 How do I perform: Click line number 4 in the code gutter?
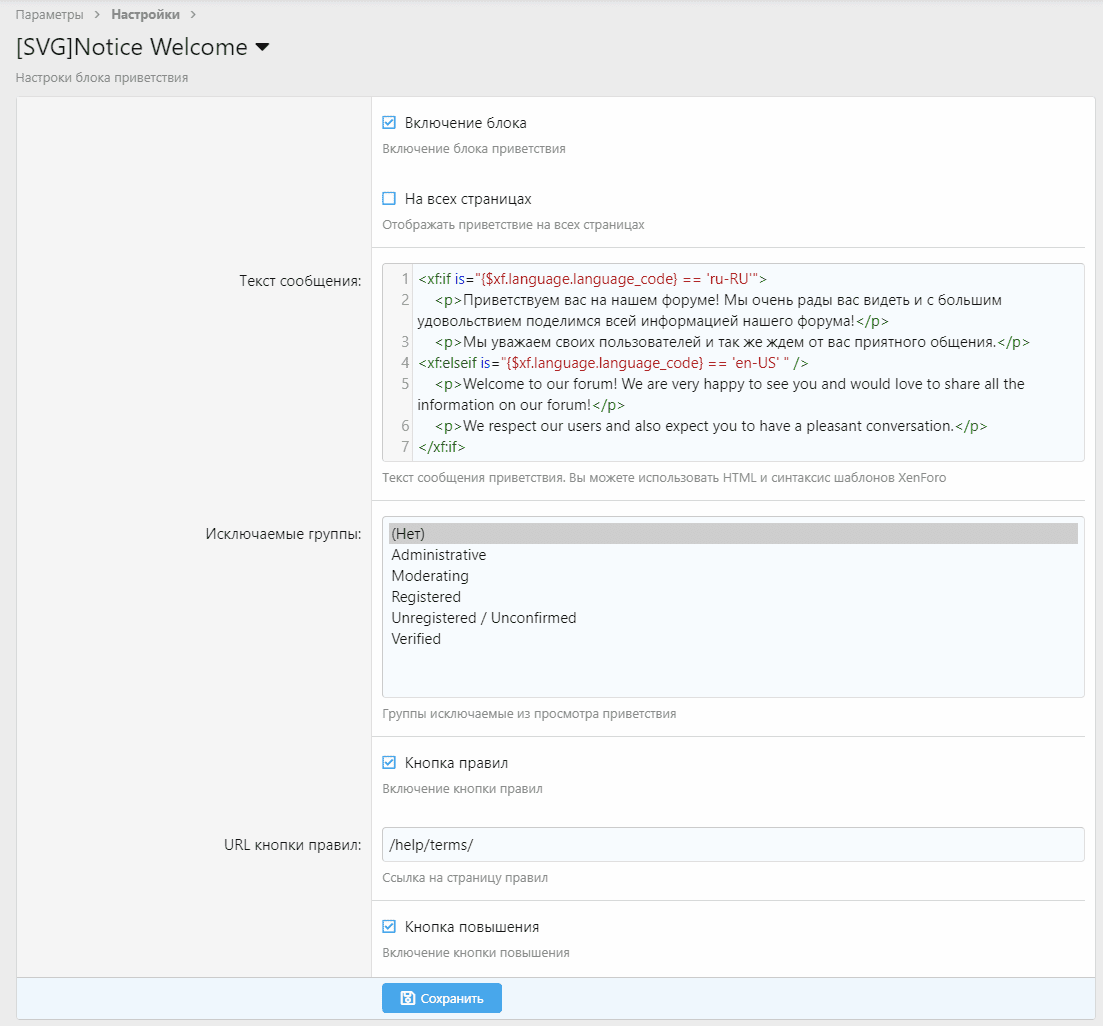pos(404,363)
